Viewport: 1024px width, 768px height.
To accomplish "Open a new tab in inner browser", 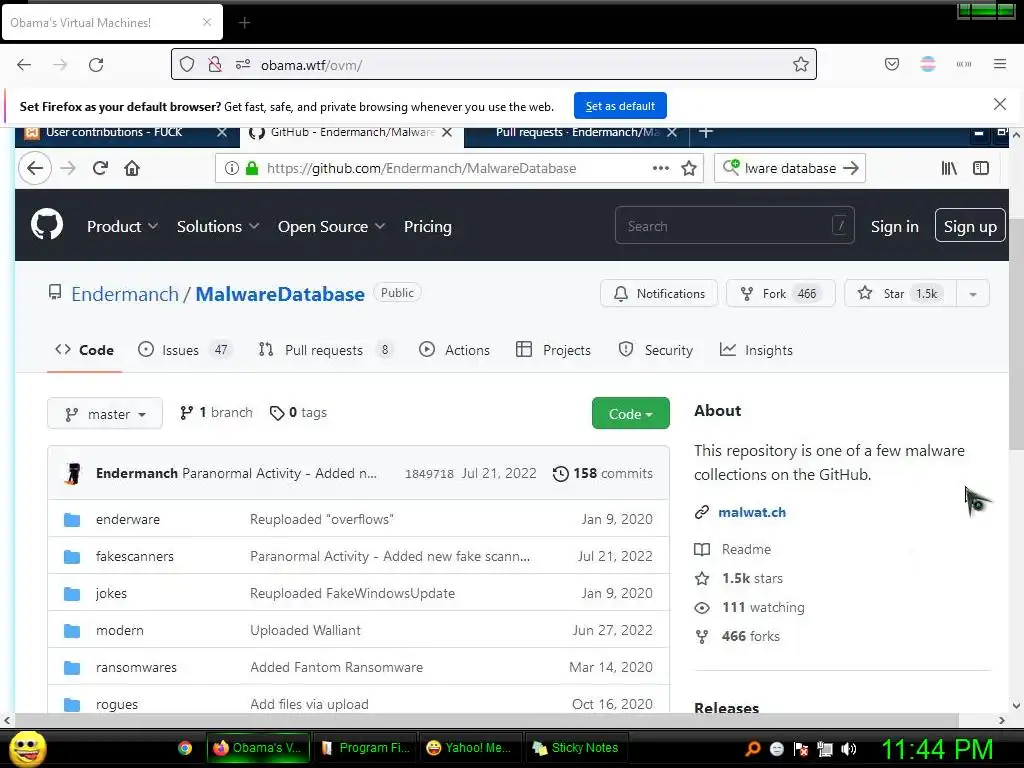I will coord(705,133).
